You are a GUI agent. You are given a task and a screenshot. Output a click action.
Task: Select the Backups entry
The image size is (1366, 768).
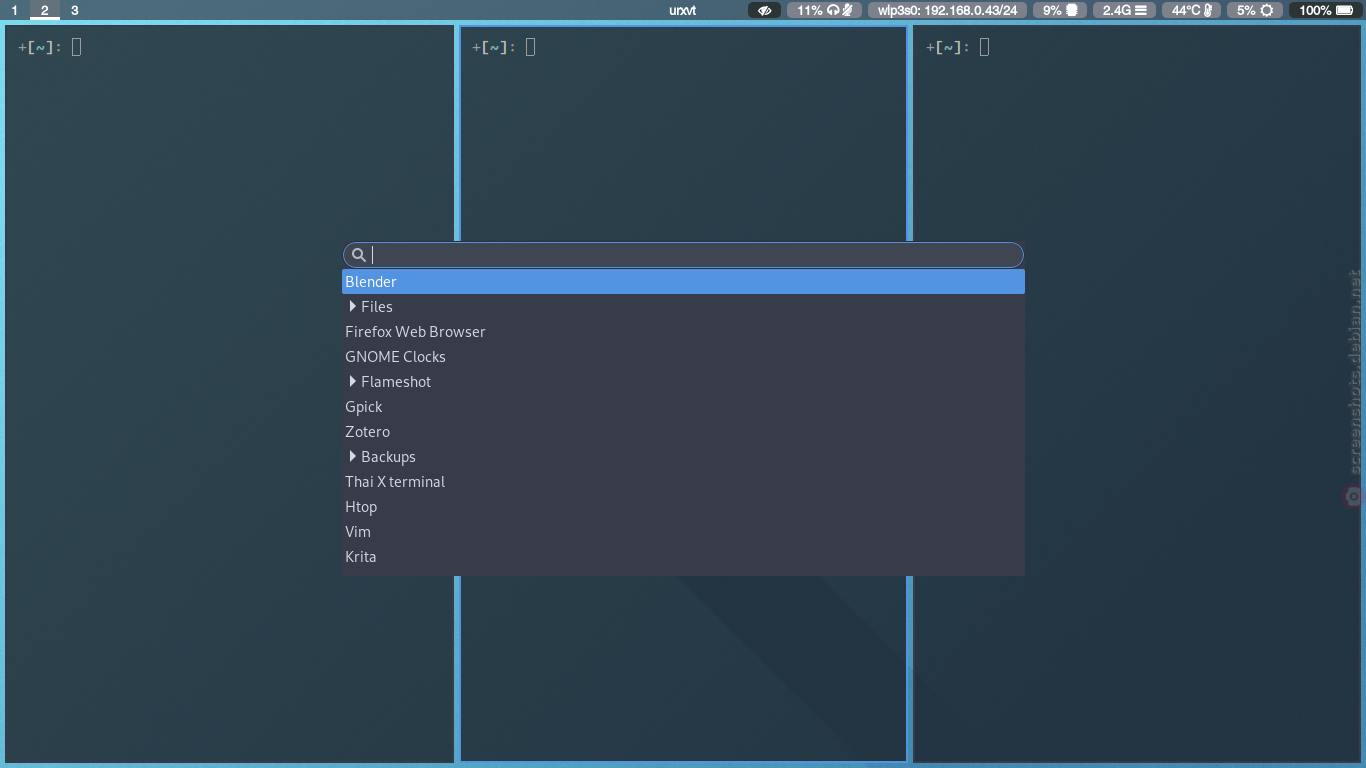point(683,457)
